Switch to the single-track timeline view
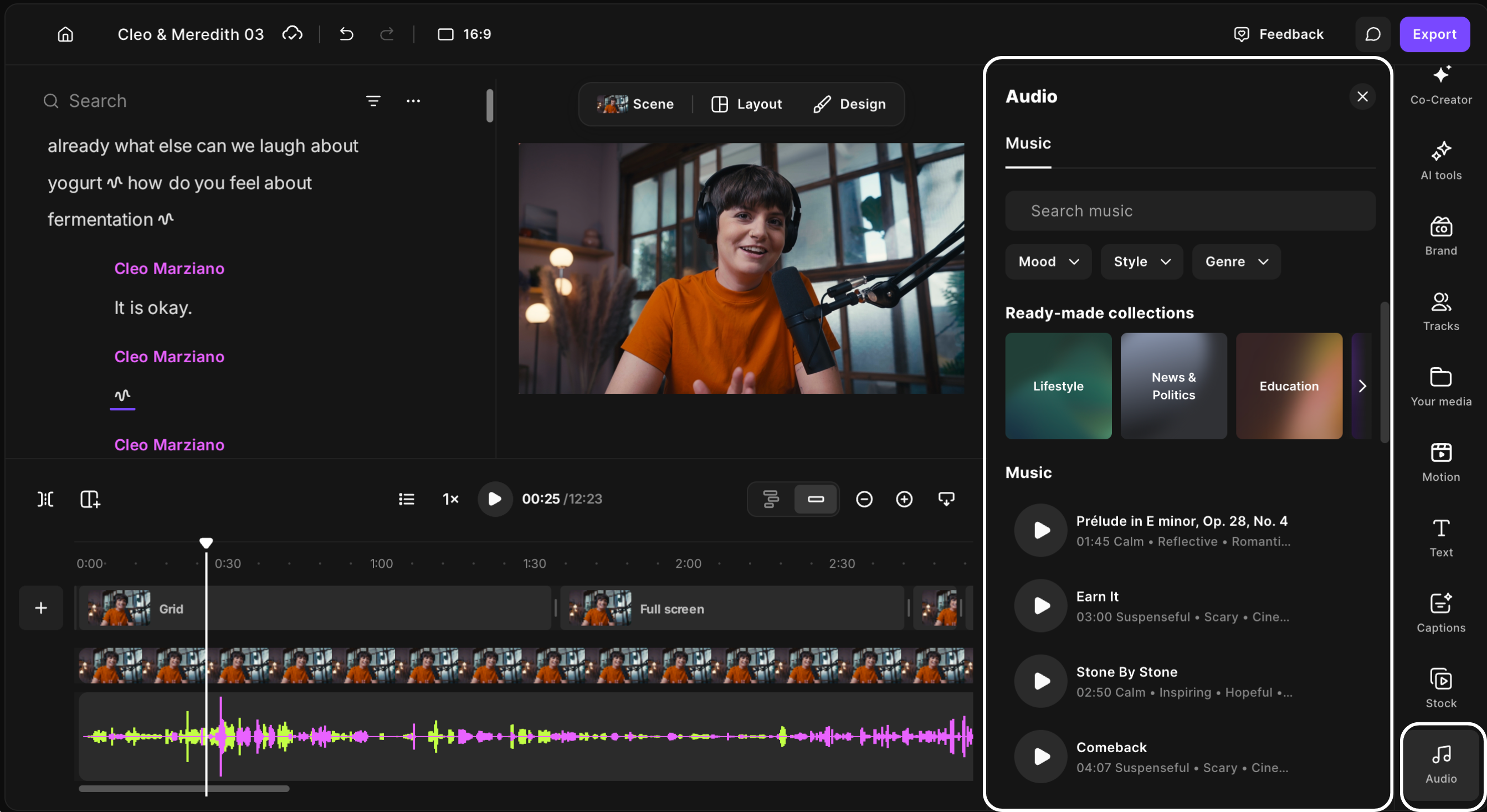This screenshot has width=1487, height=812. (x=816, y=499)
